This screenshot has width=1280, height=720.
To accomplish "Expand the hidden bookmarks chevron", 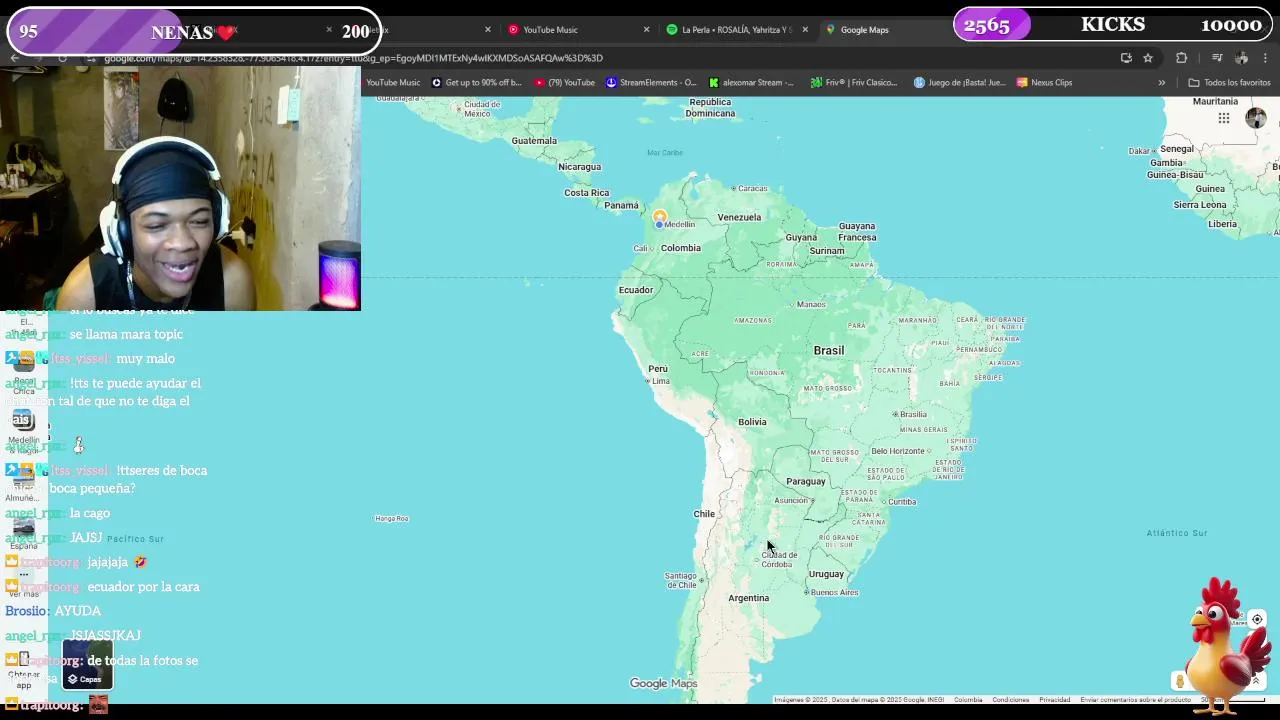I will (x=1161, y=83).
